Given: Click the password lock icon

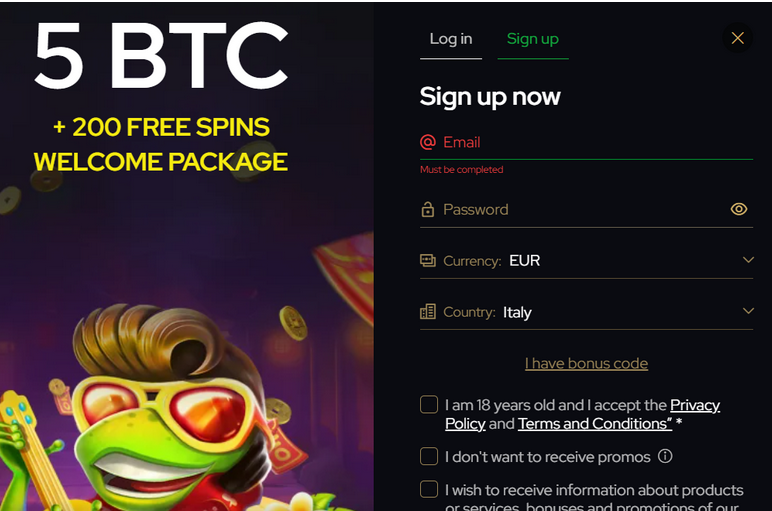Looking at the screenshot, I should [x=428, y=210].
